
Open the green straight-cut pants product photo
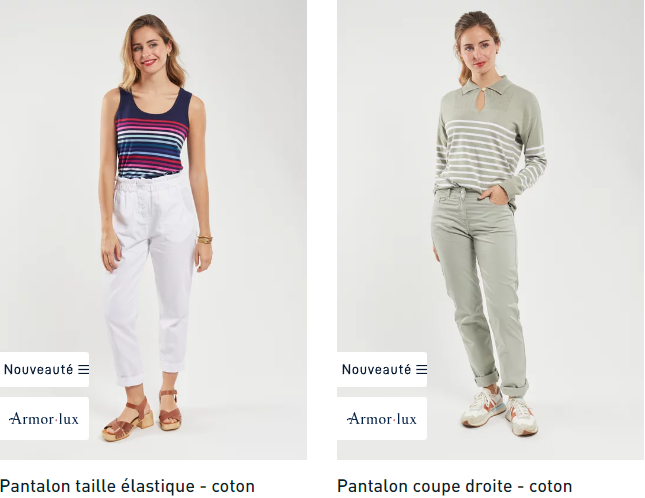point(491,229)
